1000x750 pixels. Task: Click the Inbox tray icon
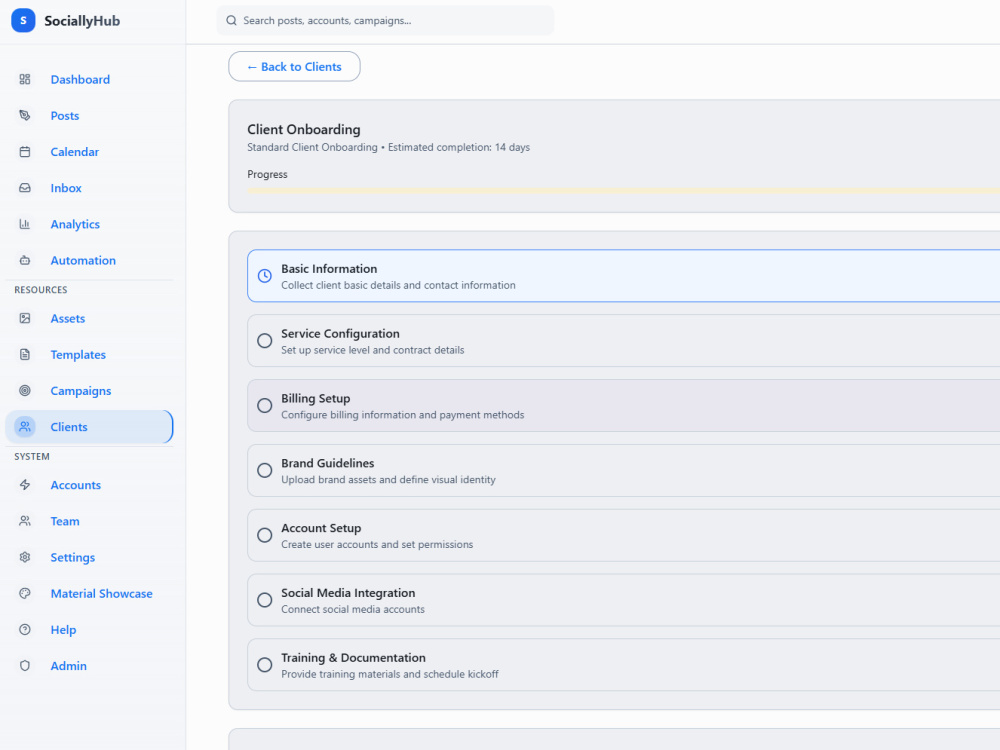pos(25,188)
